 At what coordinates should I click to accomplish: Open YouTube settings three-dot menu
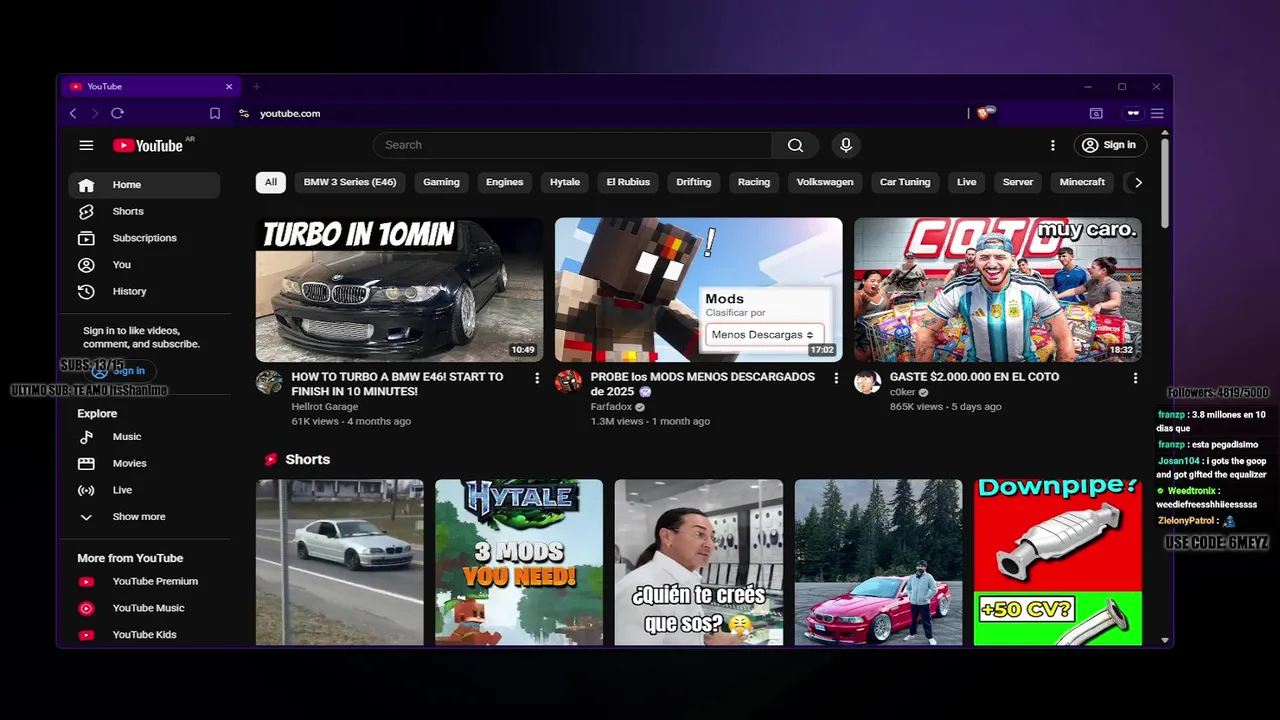1052,145
